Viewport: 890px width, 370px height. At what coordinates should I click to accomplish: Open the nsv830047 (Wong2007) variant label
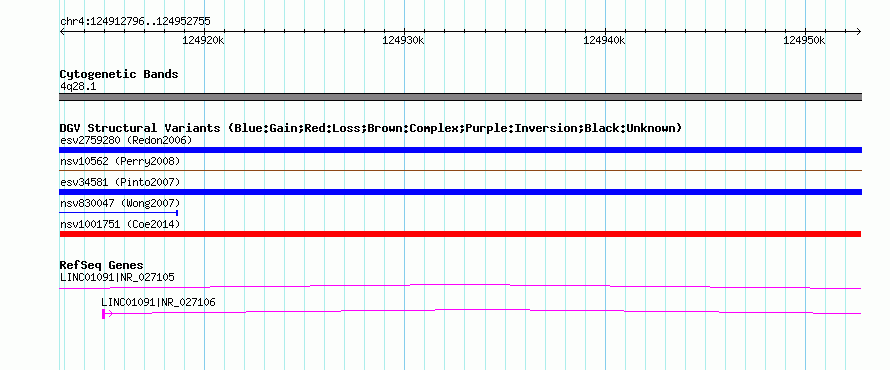point(120,203)
